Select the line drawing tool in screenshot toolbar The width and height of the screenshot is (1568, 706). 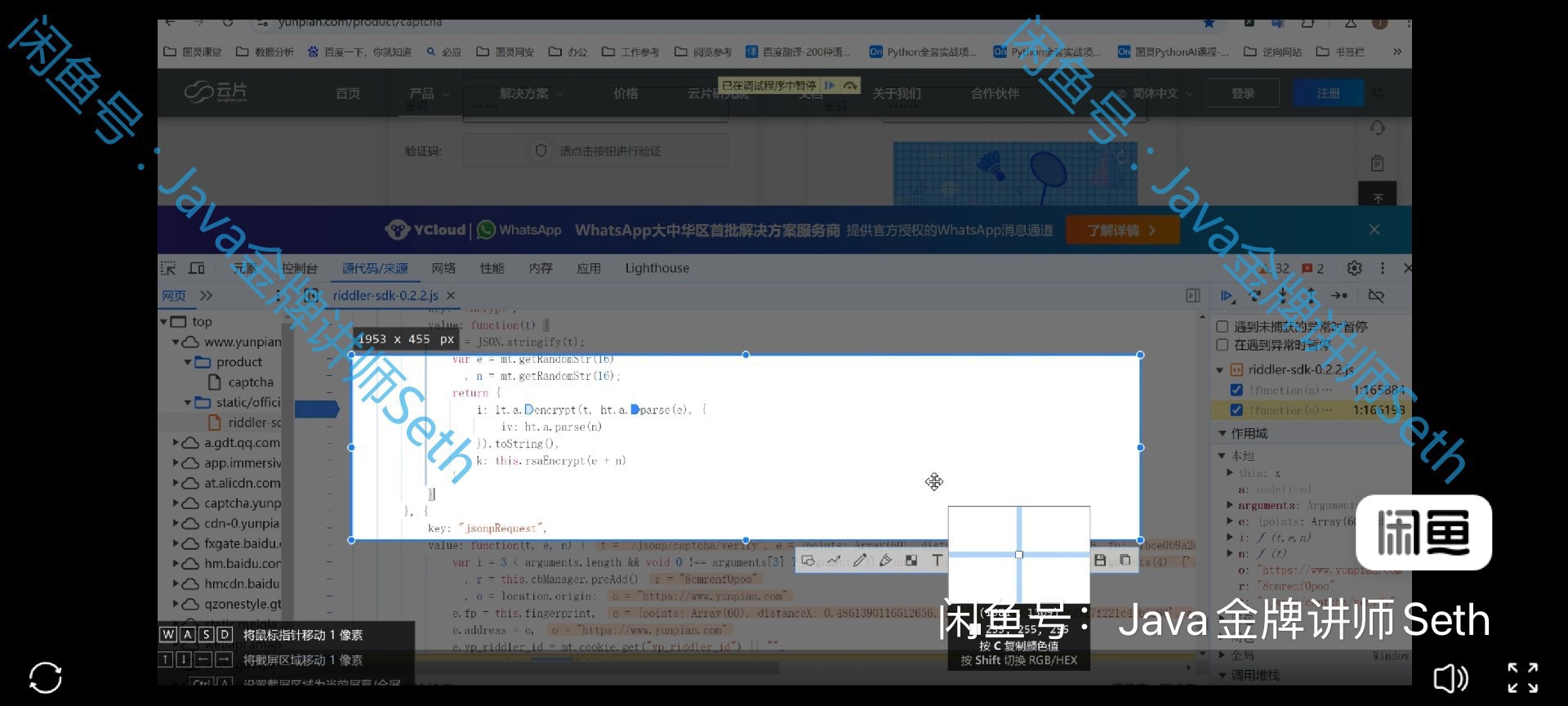[834, 561]
